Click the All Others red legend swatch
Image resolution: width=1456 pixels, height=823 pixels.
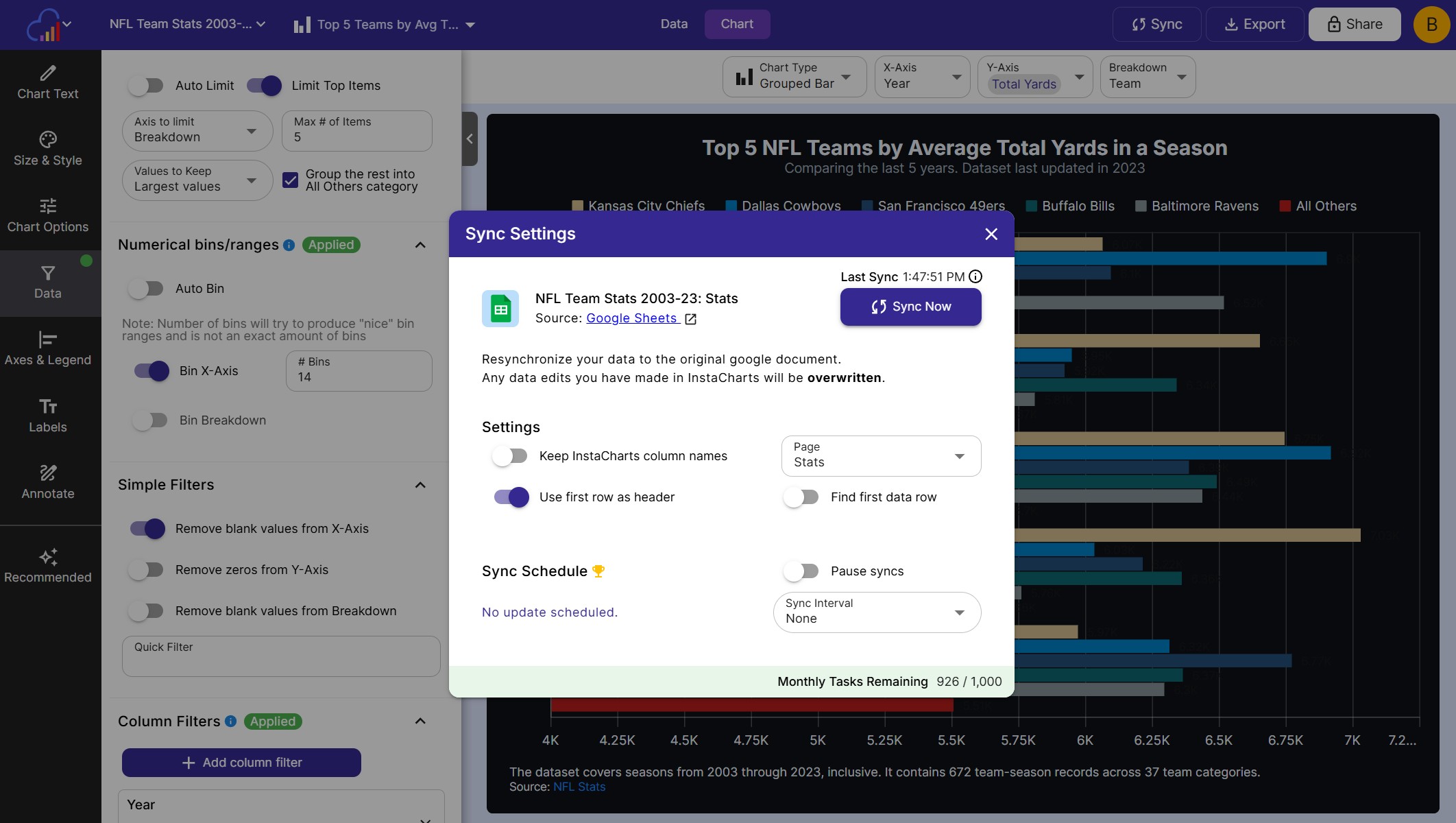point(1285,206)
